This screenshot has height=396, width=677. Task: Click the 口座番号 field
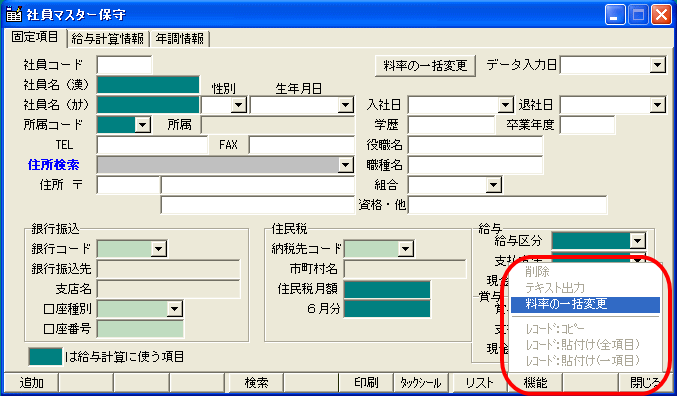pyautogui.click(x=140, y=329)
